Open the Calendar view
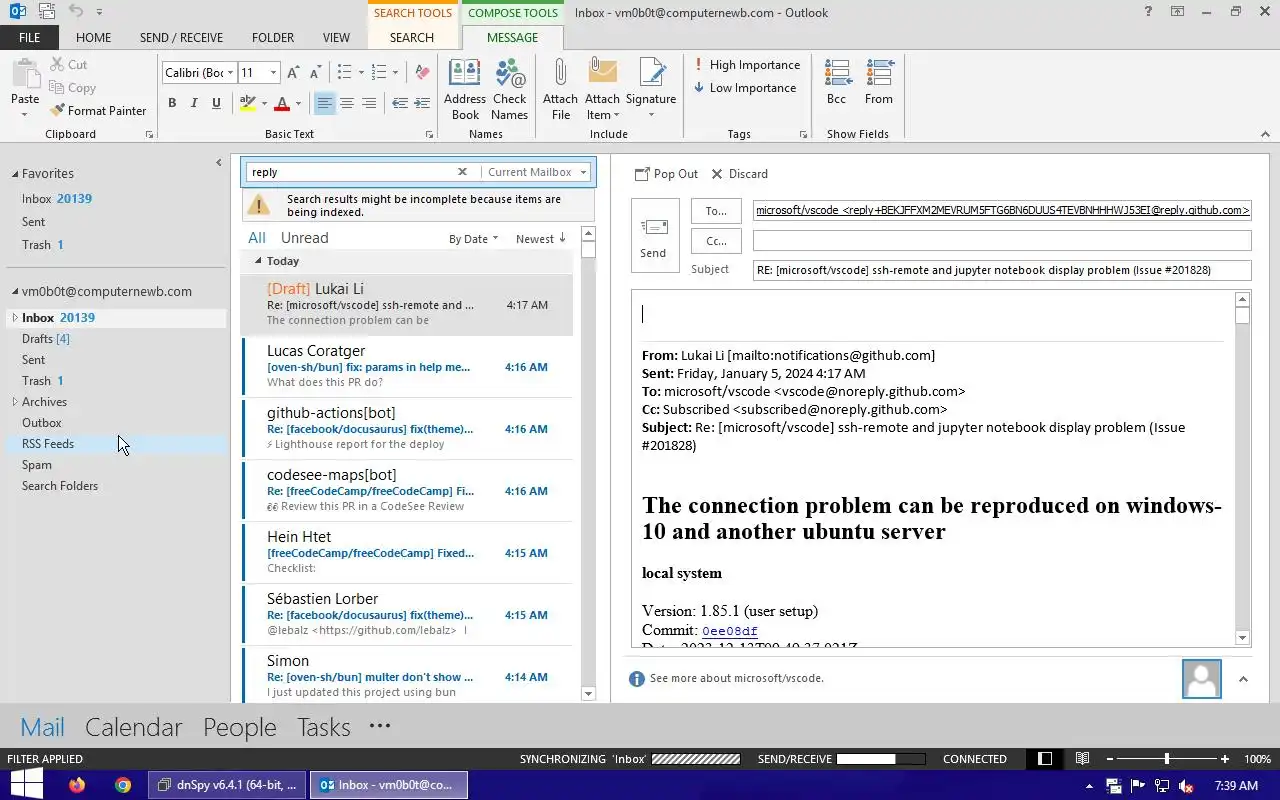The width and height of the screenshot is (1280, 800). (x=134, y=727)
